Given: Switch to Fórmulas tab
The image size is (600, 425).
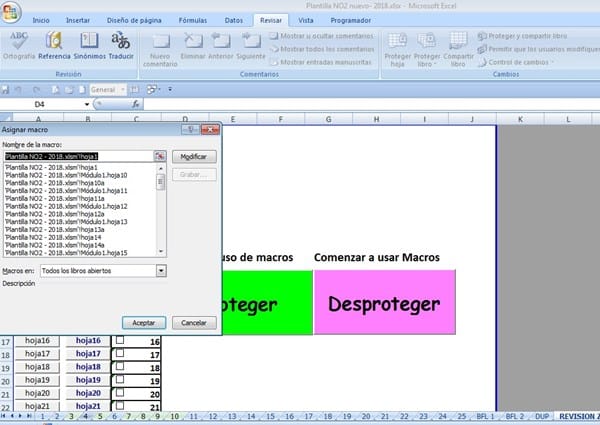Looking at the screenshot, I should click(x=192, y=20).
